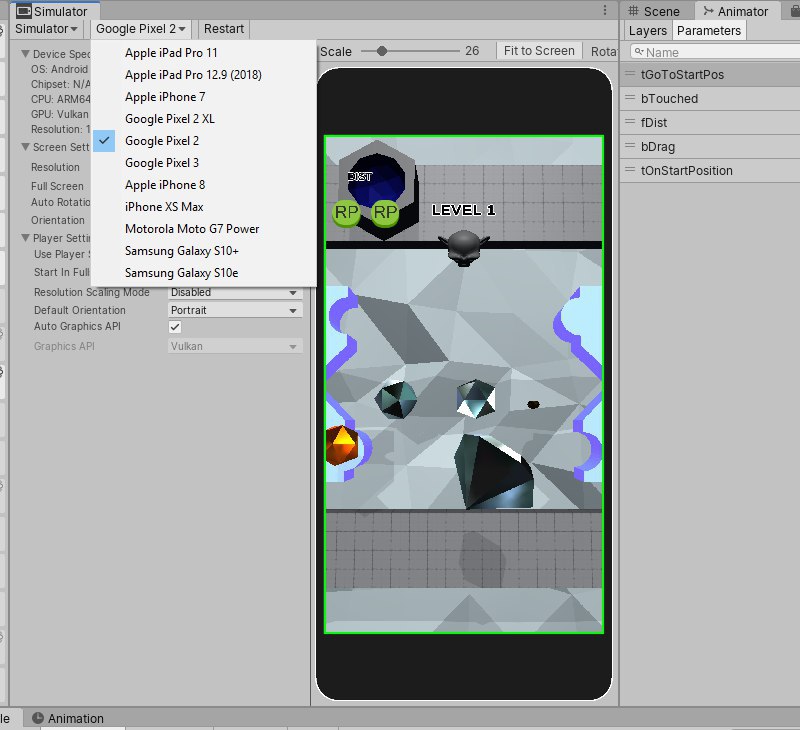Click the orange gem in game

tap(341, 446)
